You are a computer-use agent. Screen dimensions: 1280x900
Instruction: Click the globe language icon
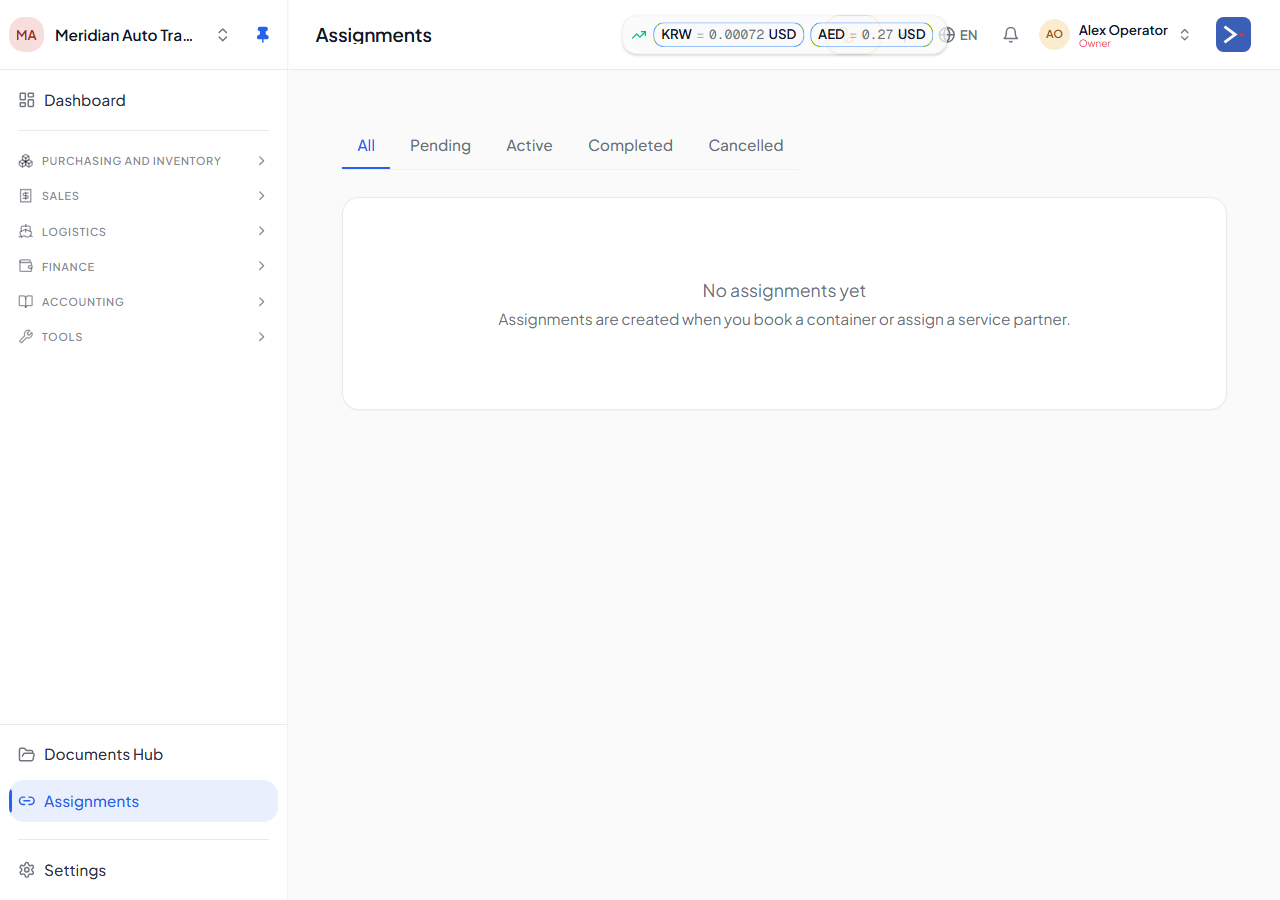coord(947,35)
